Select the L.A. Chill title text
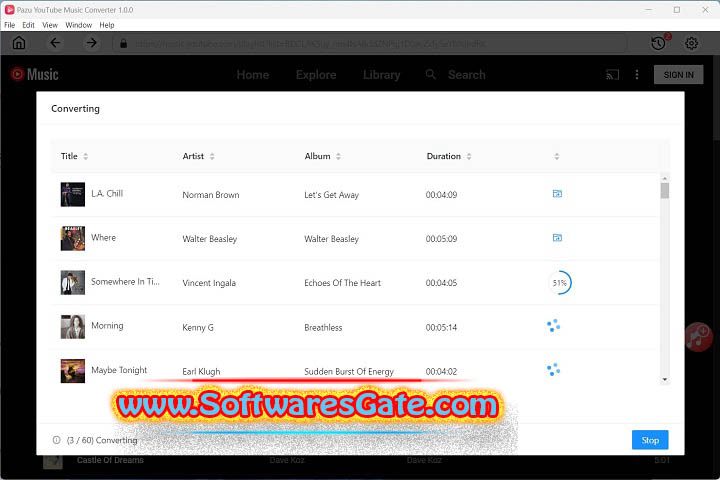This screenshot has width=720, height=480. [107, 193]
